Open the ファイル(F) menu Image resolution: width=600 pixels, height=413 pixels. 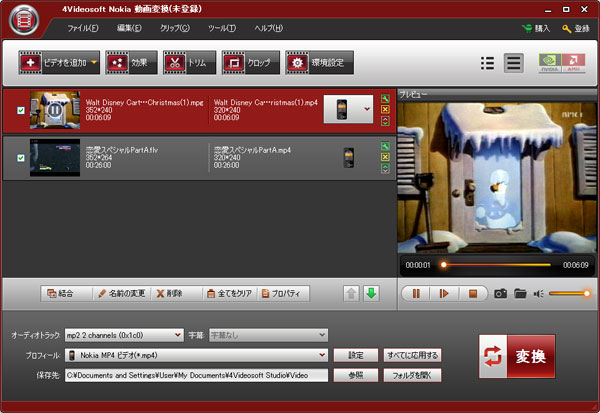click(x=83, y=28)
